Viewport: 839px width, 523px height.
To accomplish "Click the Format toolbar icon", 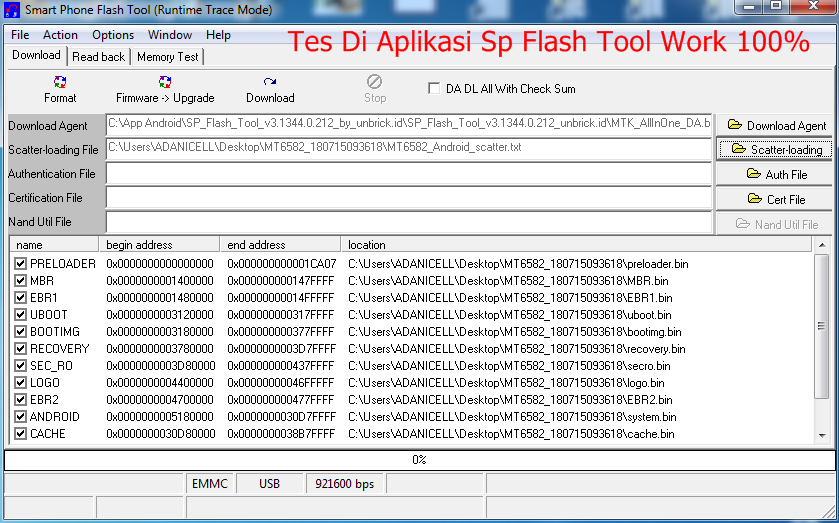I will tap(60, 82).
